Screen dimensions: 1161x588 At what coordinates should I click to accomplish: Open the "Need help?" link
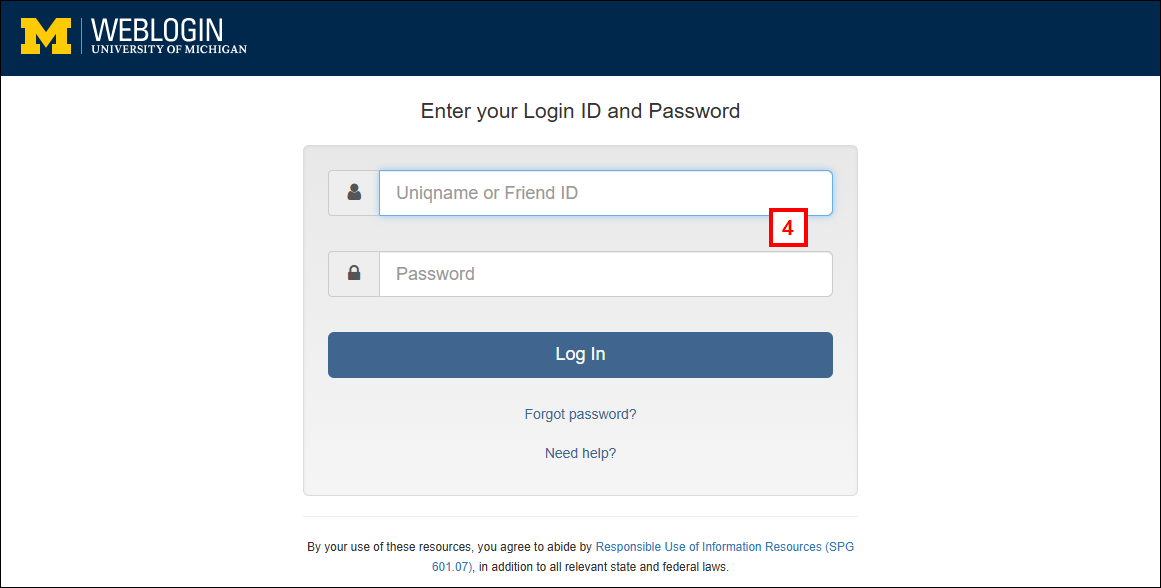pyautogui.click(x=580, y=453)
